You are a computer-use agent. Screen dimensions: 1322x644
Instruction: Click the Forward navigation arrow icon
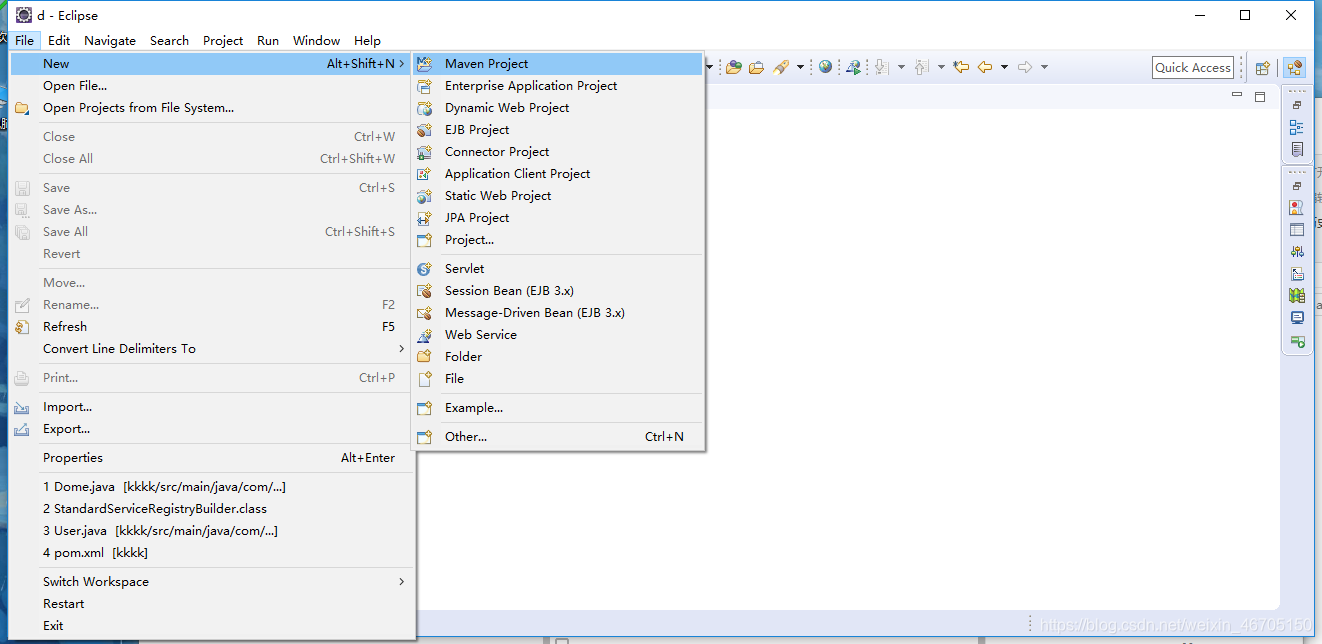(1025, 67)
